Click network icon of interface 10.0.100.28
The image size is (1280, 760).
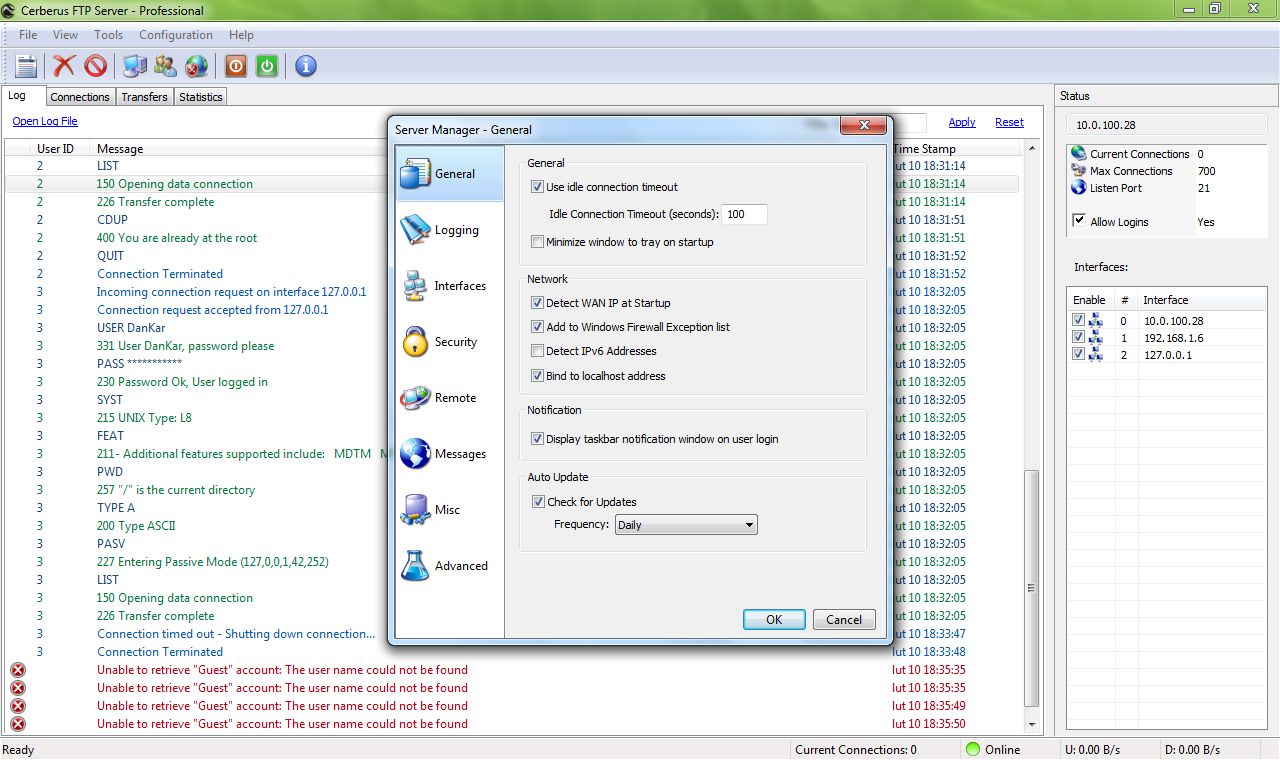(x=1095, y=321)
